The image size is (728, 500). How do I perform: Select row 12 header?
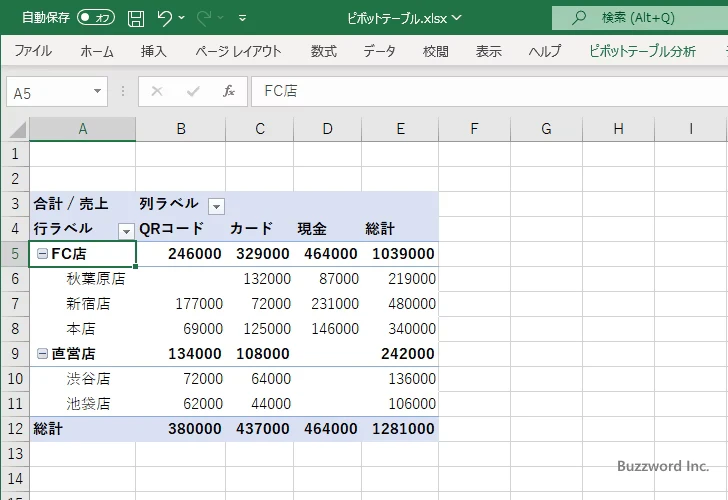pos(15,429)
